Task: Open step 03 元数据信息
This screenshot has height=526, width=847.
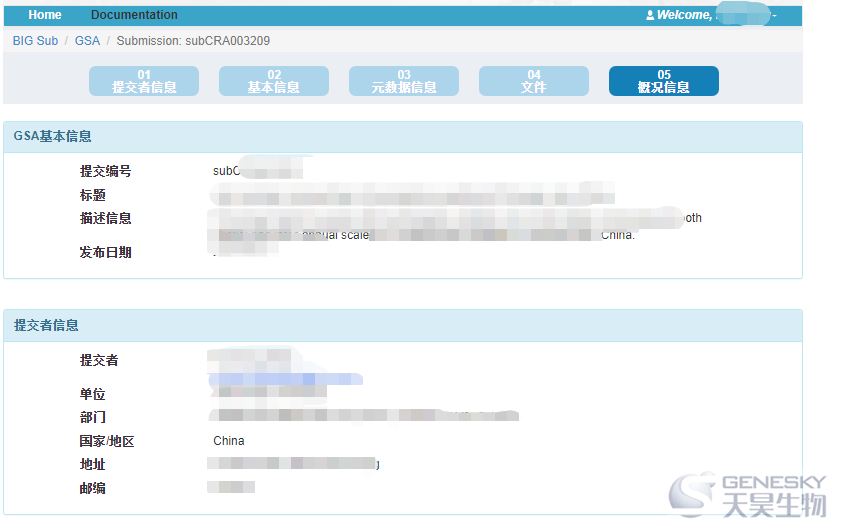Action: click(x=404, y=81)
